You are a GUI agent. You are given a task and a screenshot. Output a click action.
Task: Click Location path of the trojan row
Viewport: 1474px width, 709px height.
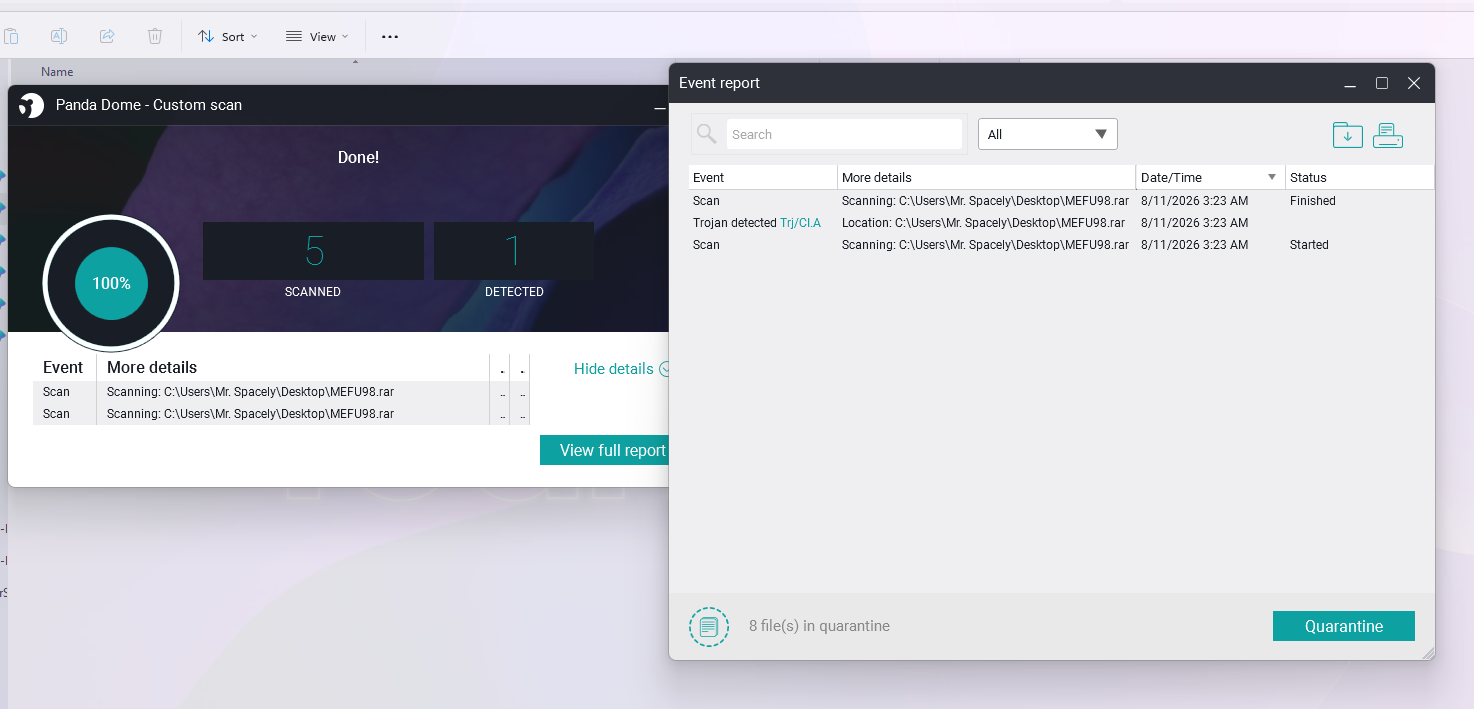tap(983, 223)
